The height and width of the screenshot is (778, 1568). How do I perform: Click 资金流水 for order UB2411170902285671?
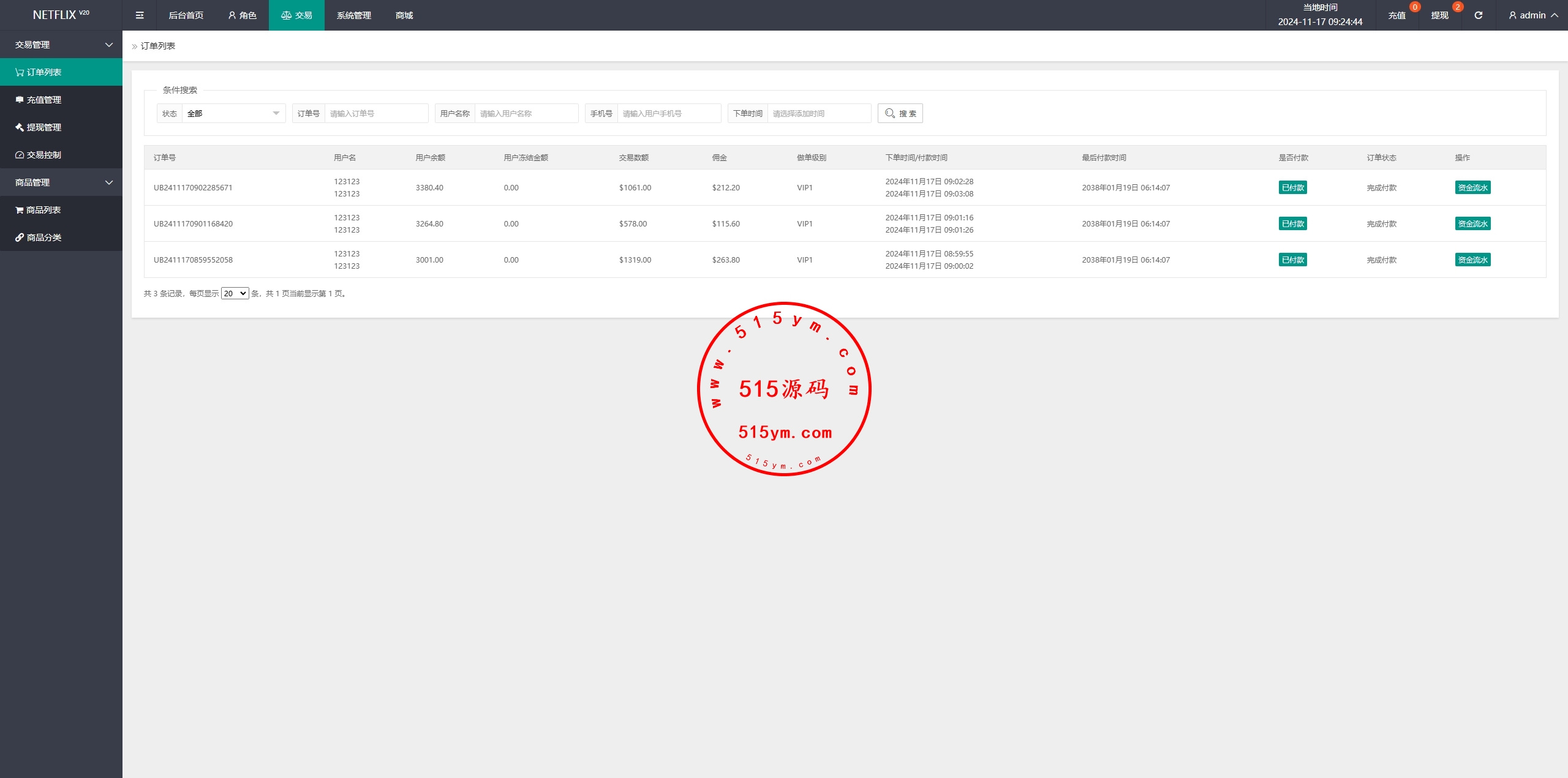1472,187
